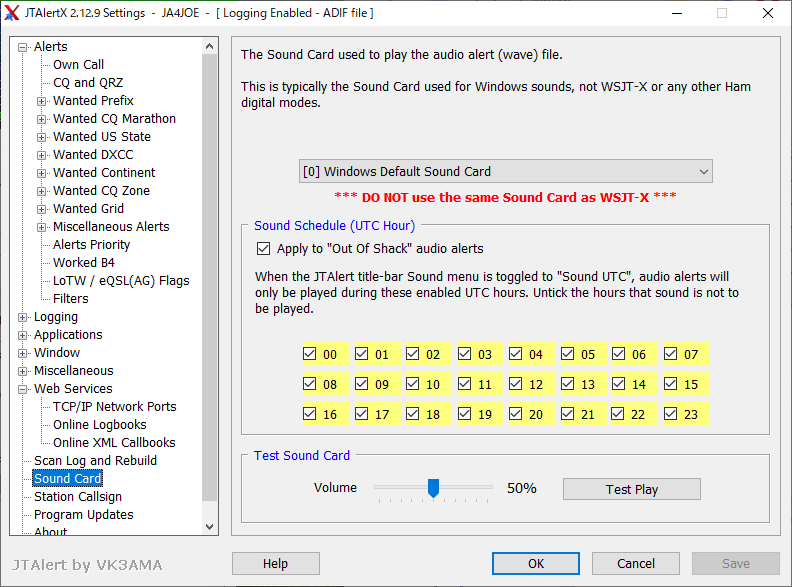Open Online XML Callbooks settings
Viewport: 792px width, 587px height.
click(x=114, y=443)
